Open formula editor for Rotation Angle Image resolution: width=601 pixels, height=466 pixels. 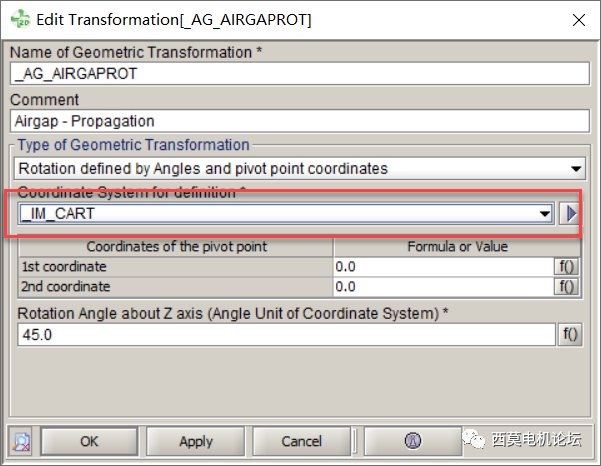coord(571,335)
